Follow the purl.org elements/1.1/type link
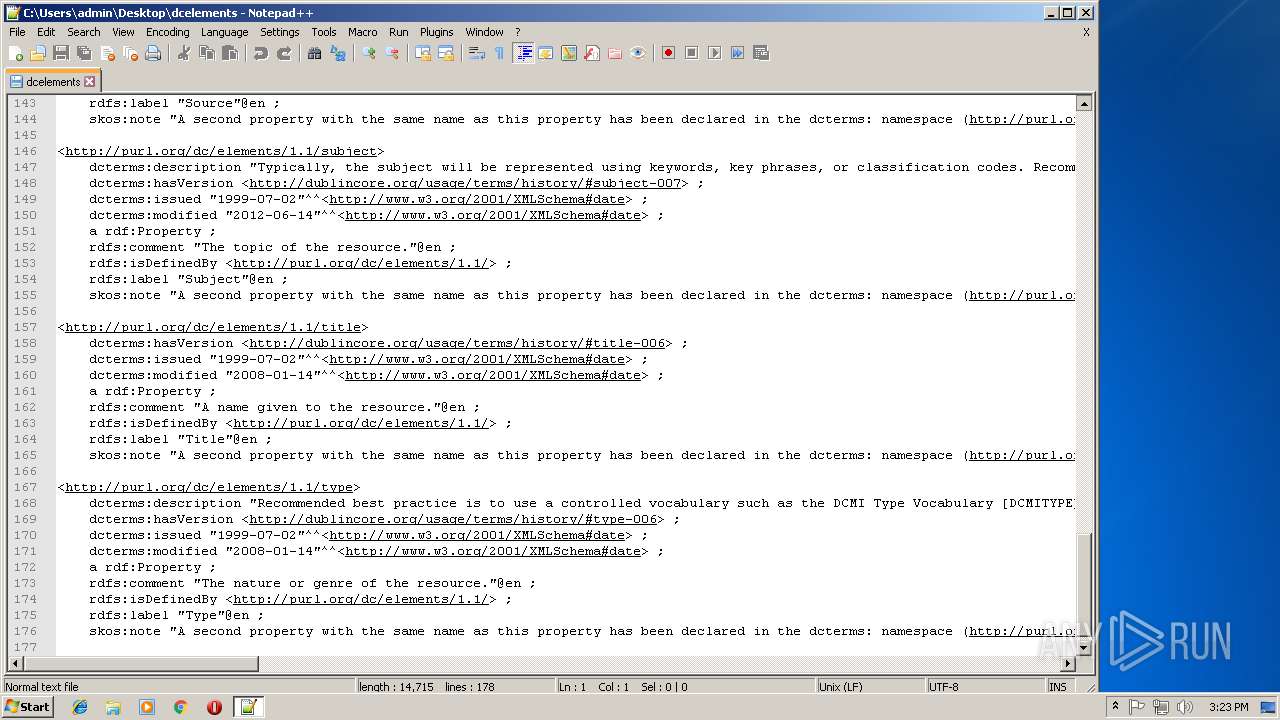Image resolution: width=1280 pixels, height=720 pixels. tap(208, 487)
